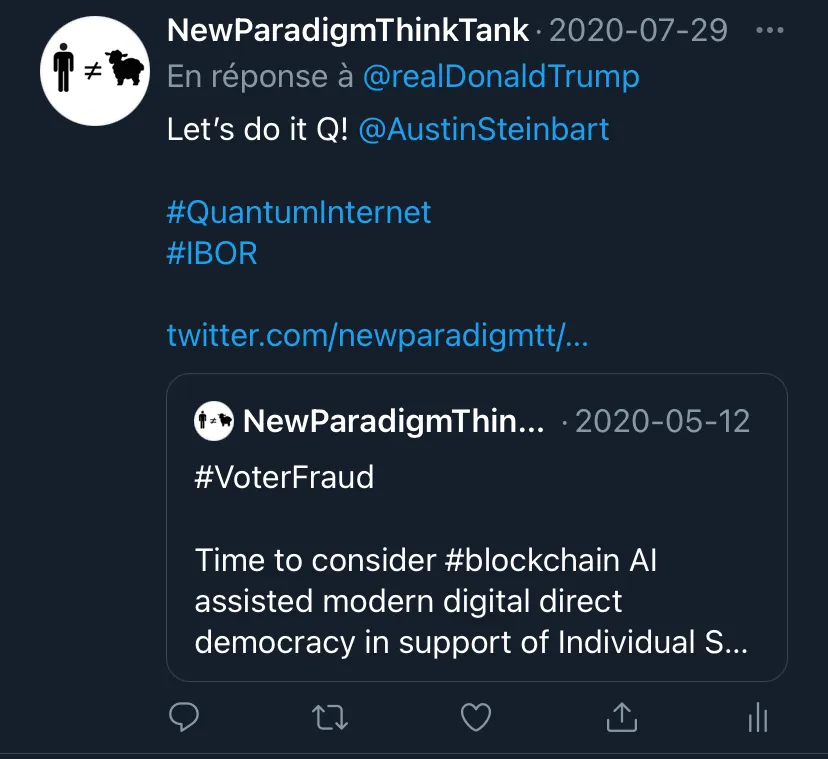Click the NewParadigmThinkTank display name

(347, 30)
